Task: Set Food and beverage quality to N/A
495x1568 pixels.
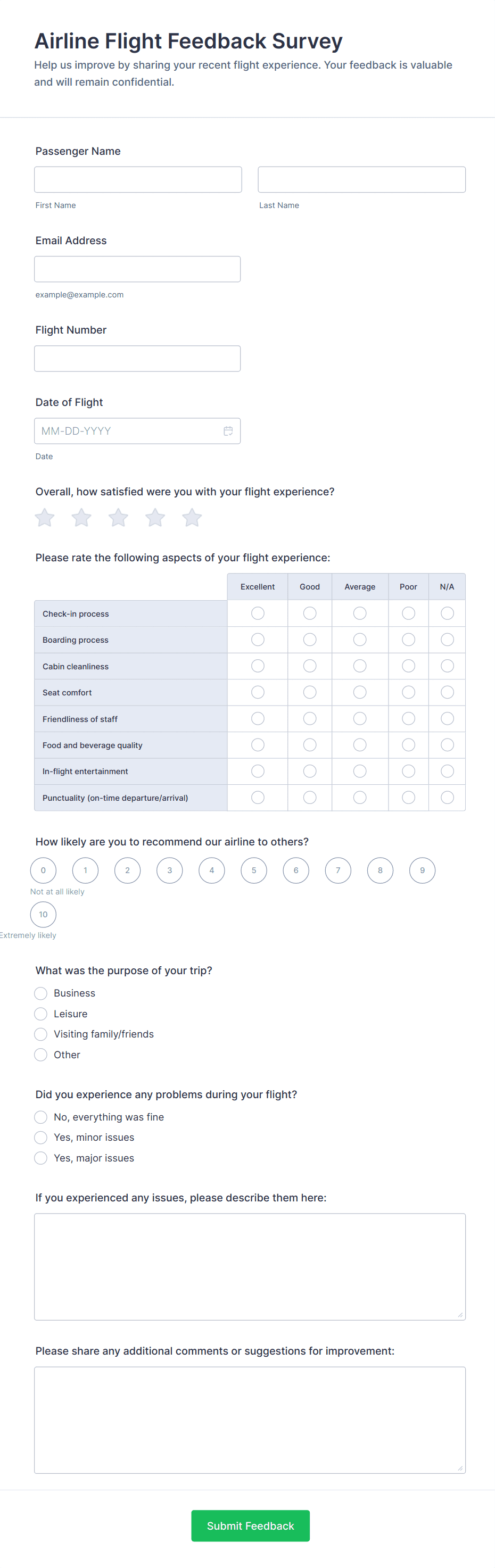Action: pos(447,745)
